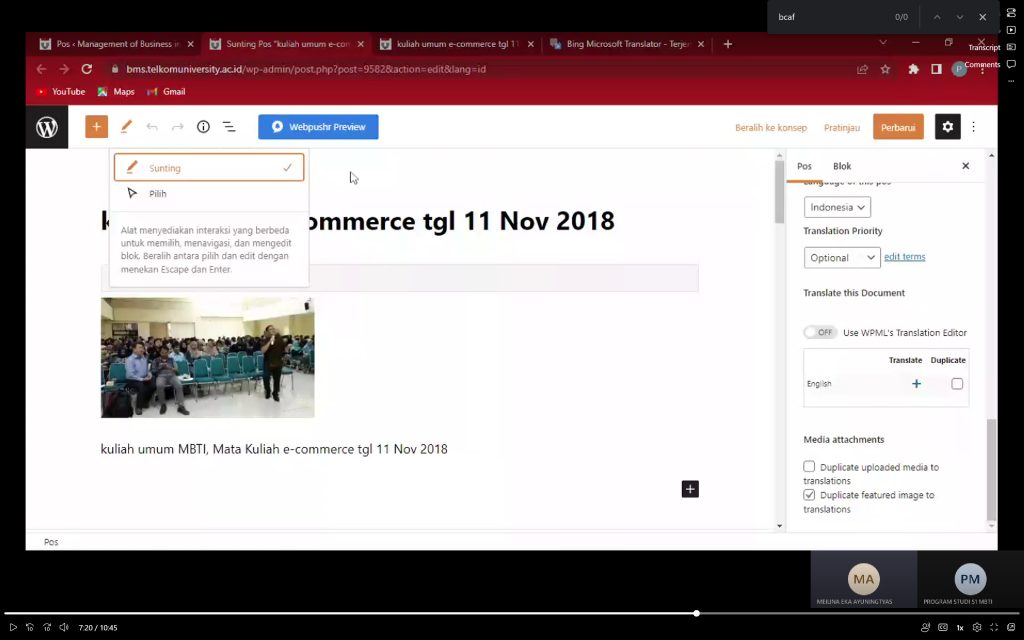Screen dimensions: 1024x640
Task: Select Pilih mode in tools menu
Action: (209, 194)
